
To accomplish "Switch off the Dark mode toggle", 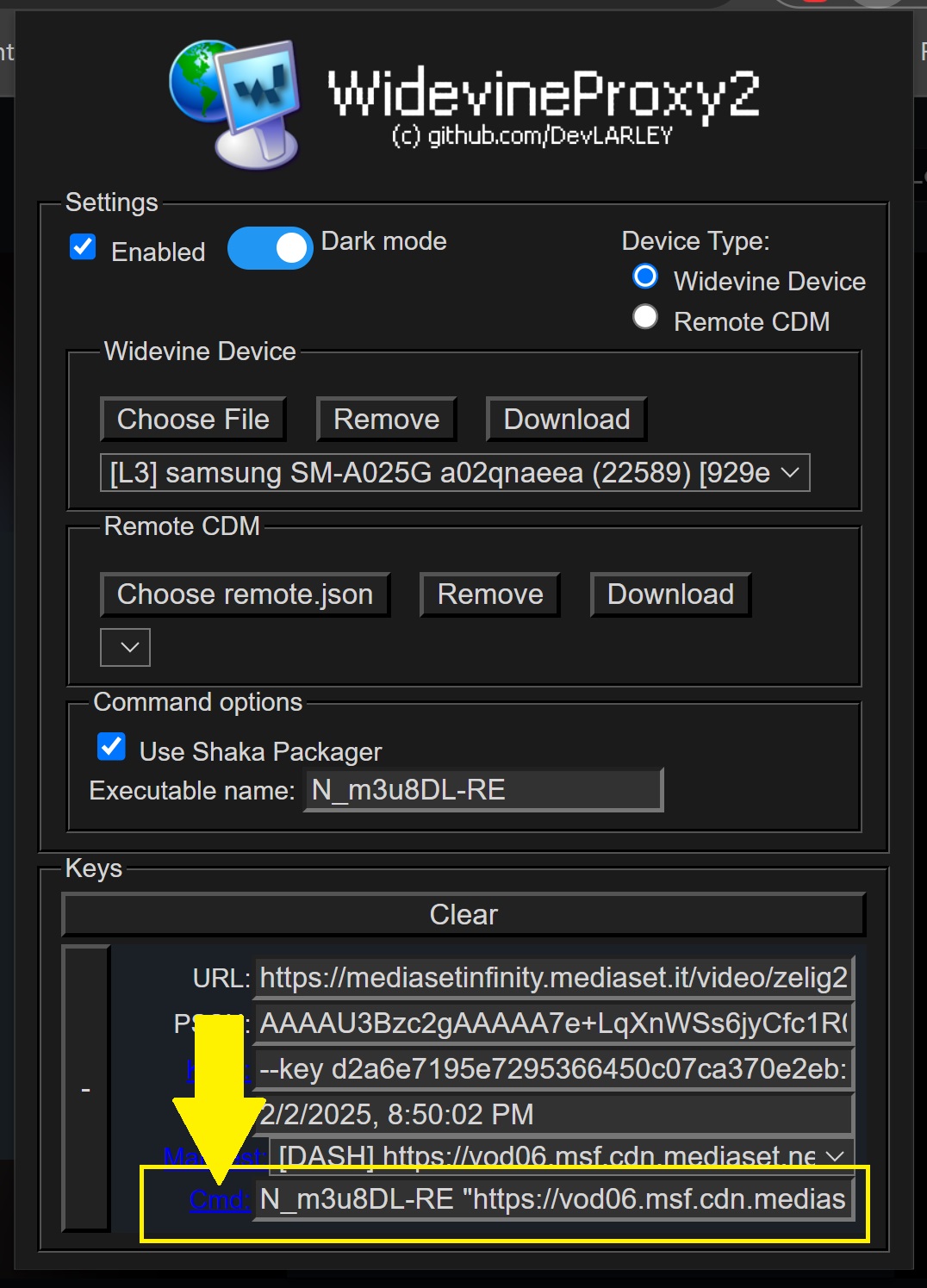I will (271, 248).
